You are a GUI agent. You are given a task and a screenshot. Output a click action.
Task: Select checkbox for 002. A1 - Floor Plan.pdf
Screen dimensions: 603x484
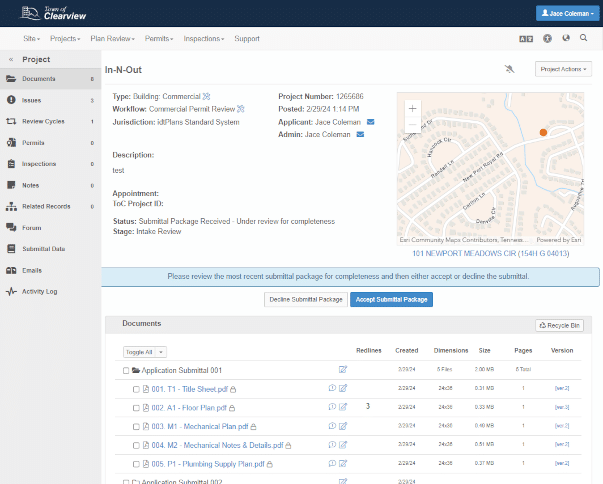coord(136,407)
